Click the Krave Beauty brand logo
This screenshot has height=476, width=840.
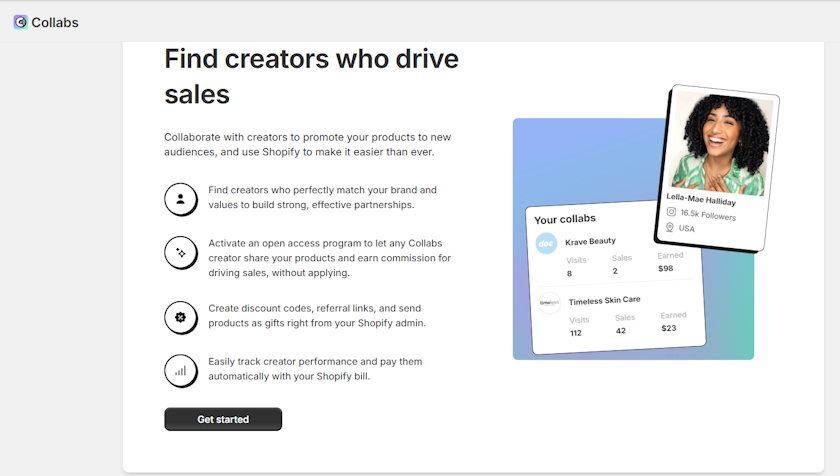tap(546, 244)
